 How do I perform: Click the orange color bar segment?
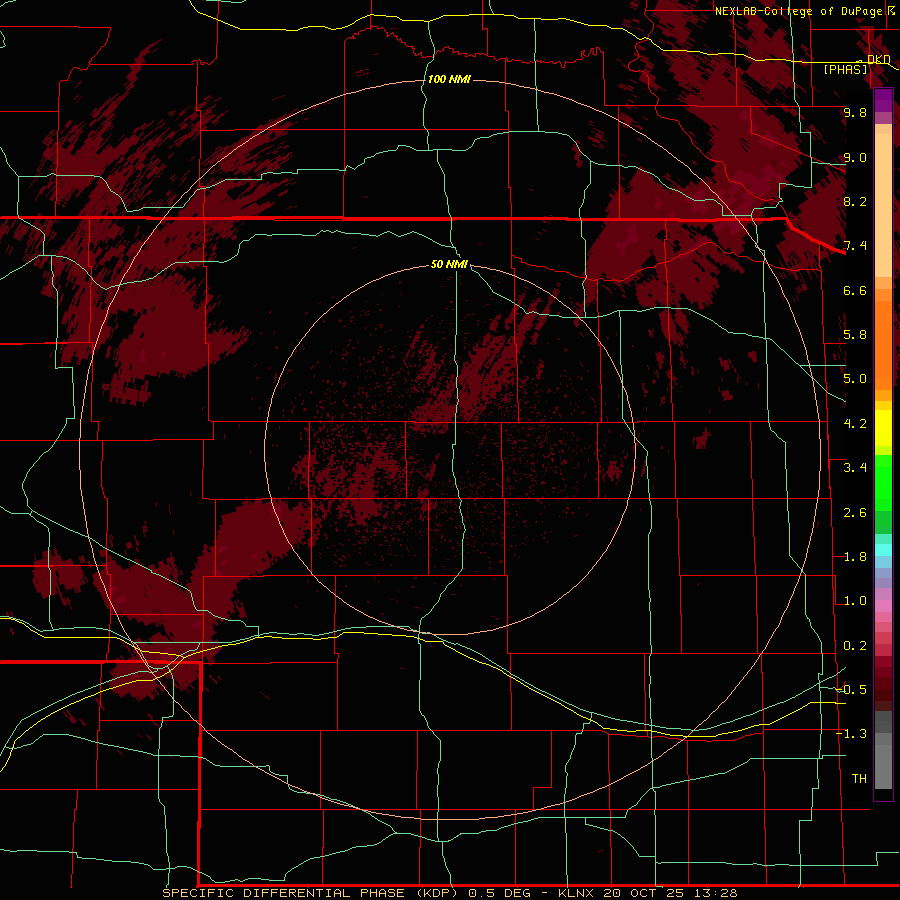[x=883, y=344]
